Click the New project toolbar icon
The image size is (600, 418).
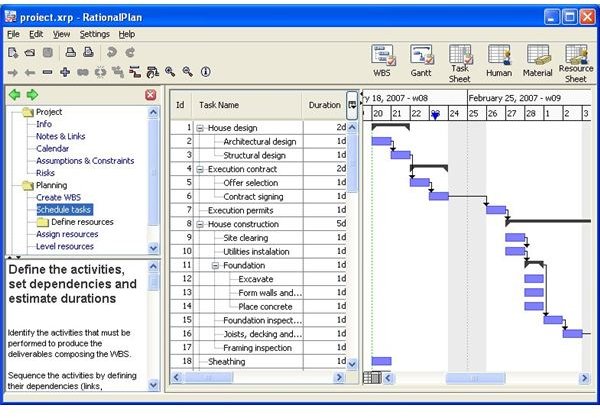13,52
